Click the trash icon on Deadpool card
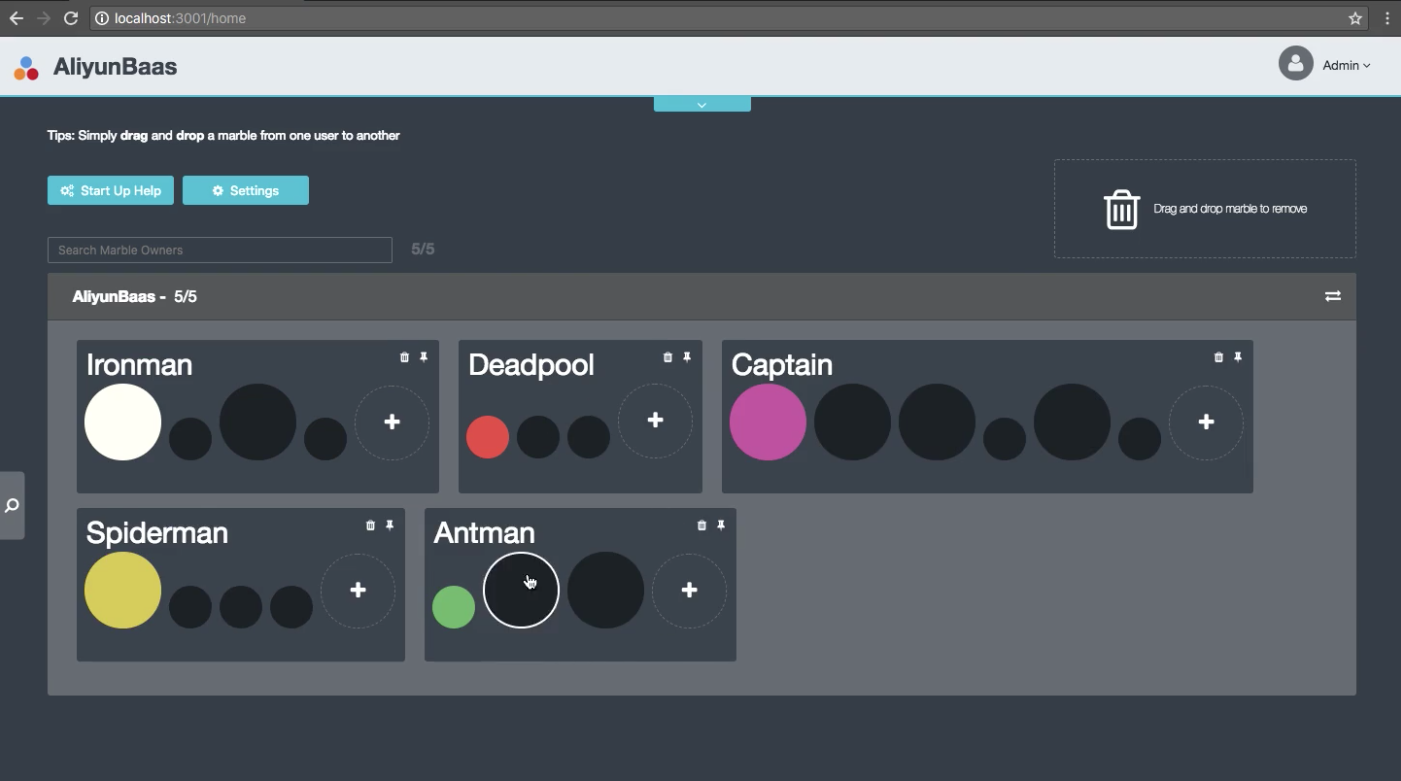This screenshot has width=1401, height=781. point(668,357)
